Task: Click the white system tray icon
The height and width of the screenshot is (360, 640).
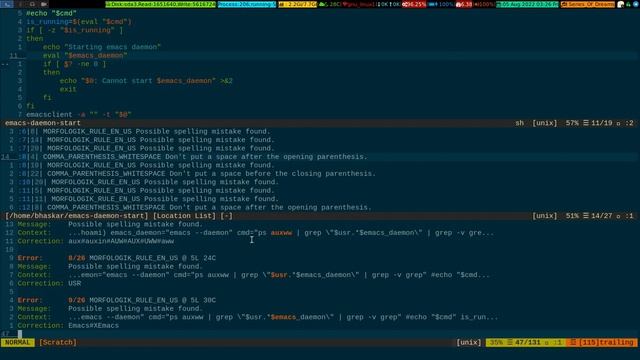Action: pyautogui.click(x=621, y=4)
